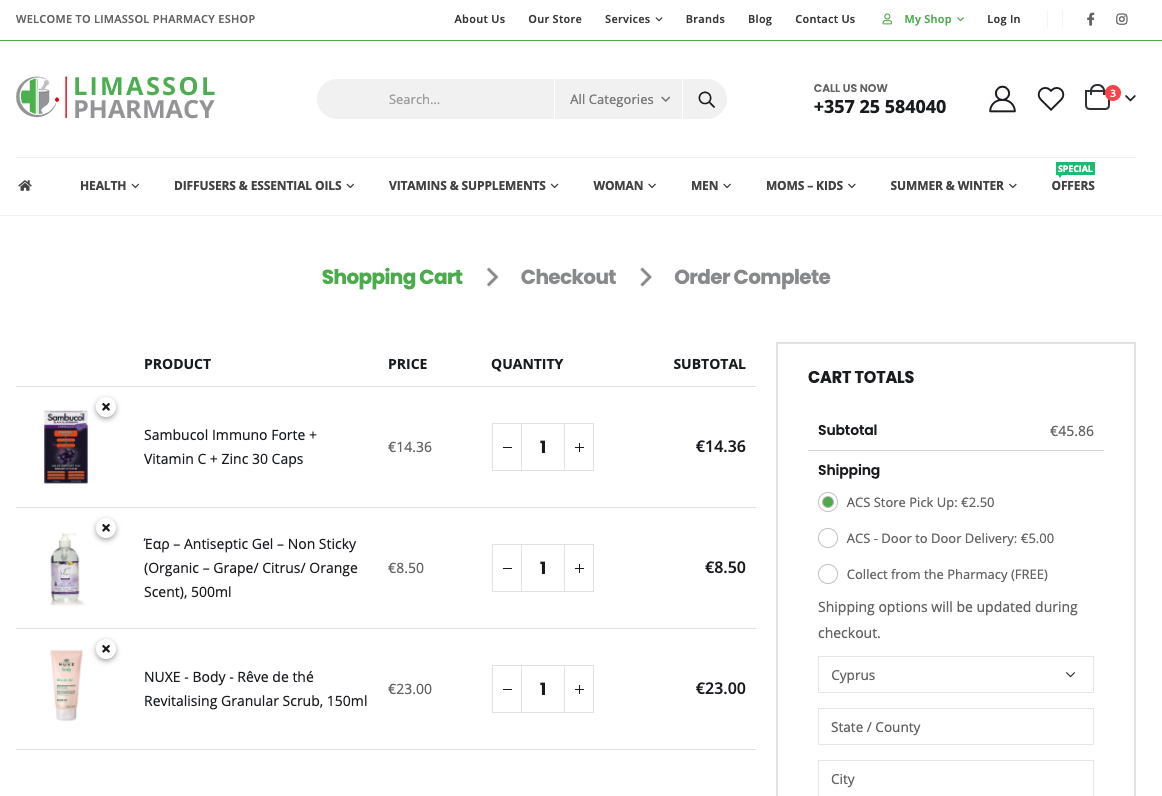Image resolution: width=1162 pixels, height=796 pixels.
Task: Open the Special Offers menu item
Action: tap(1072, 185)
